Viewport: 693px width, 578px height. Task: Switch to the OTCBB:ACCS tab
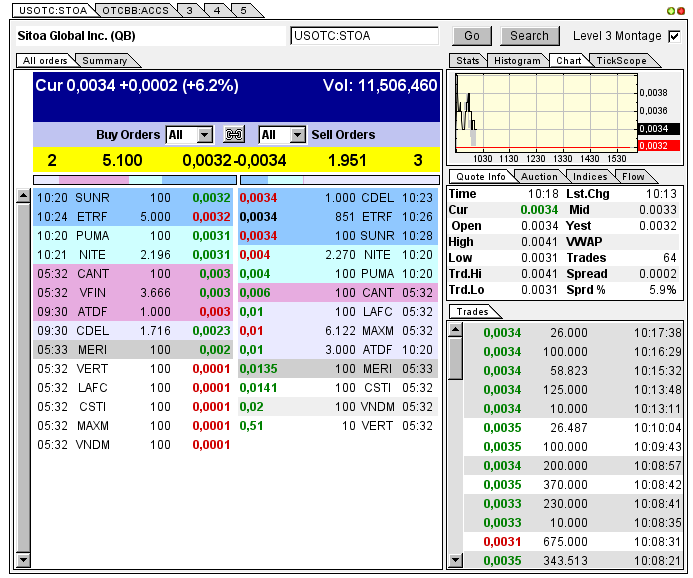[x=136, y=10]
